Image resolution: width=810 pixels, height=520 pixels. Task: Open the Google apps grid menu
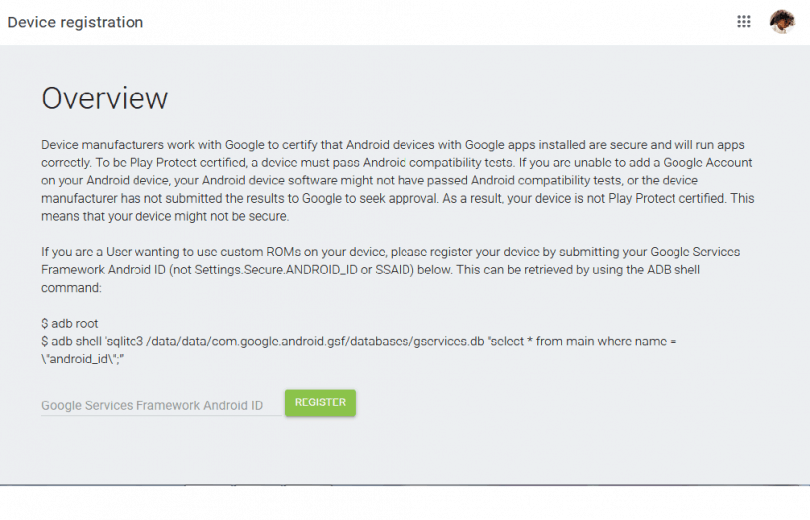point(743,22)
